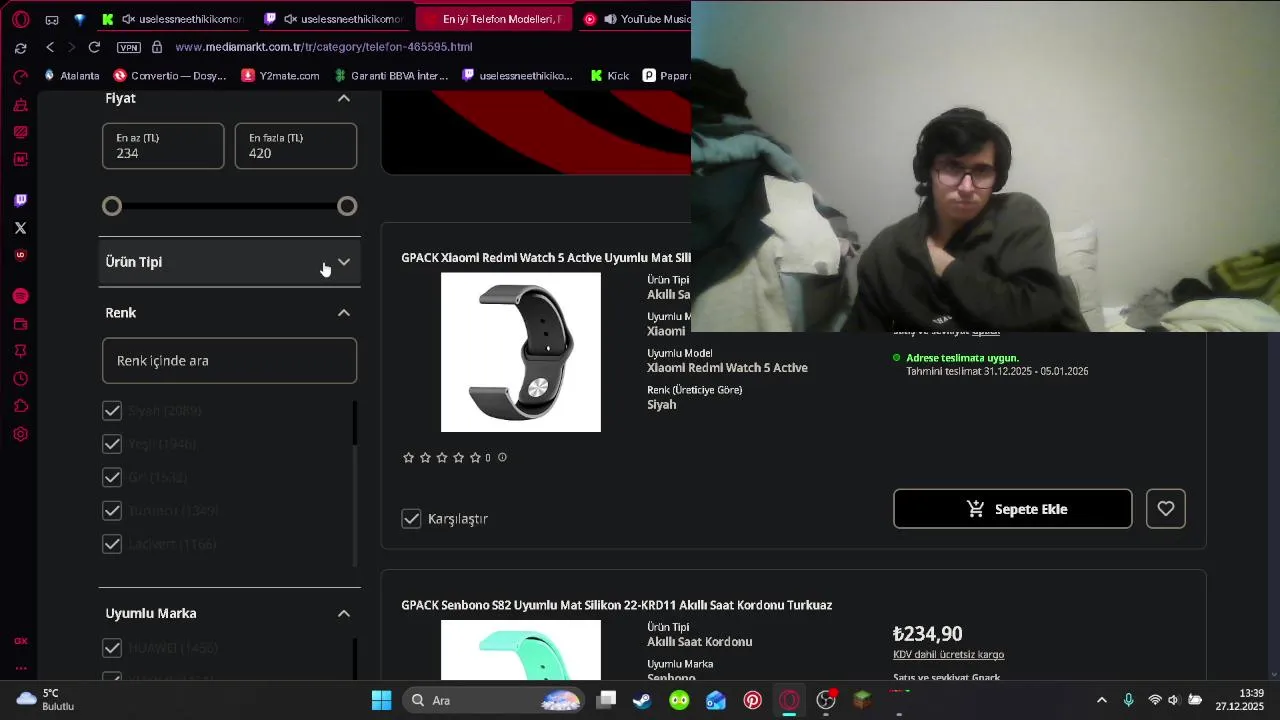Viewport: 1280px width, 720px height.
Task: Uncheck the Yeşil color filter checkbox
Action: click(112, 444)
